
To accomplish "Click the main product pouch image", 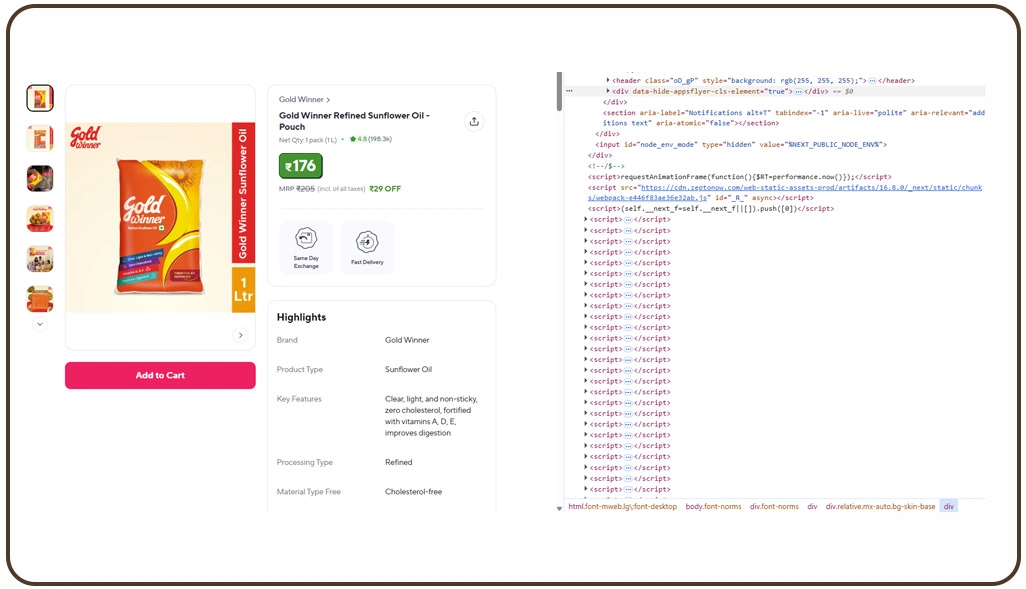I will (160, 225).
